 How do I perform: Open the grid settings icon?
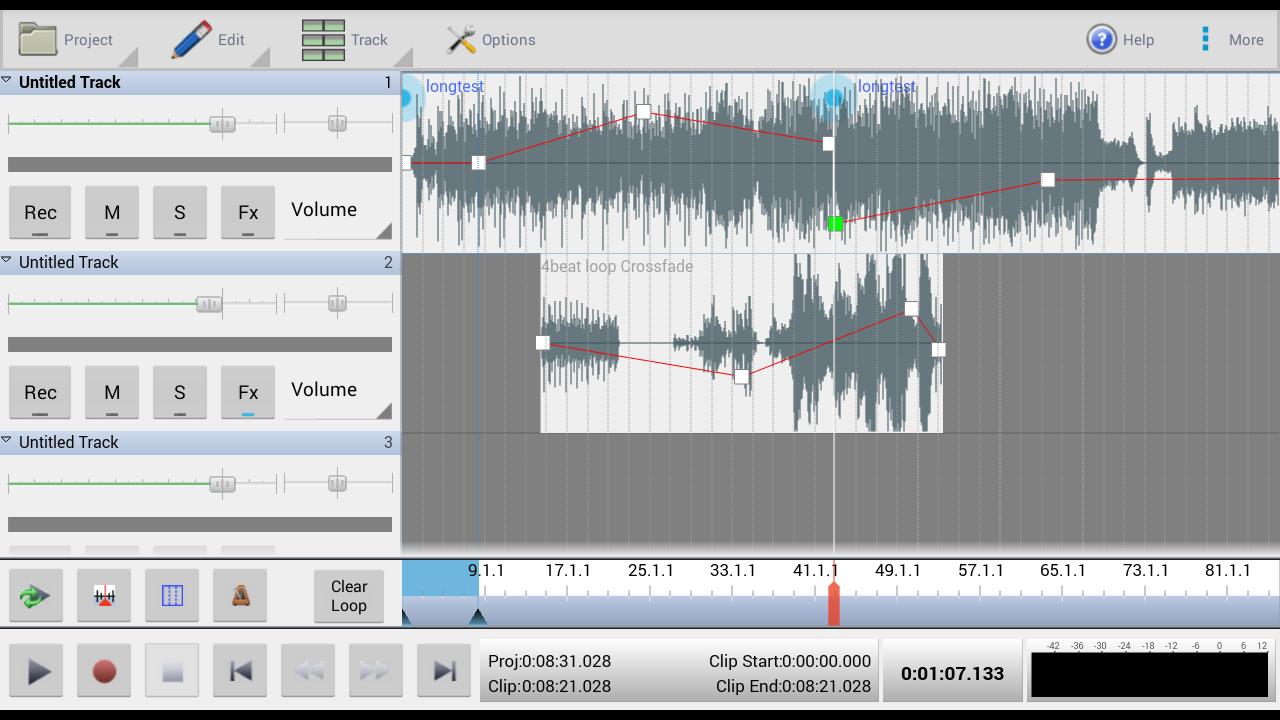point(172,595)
